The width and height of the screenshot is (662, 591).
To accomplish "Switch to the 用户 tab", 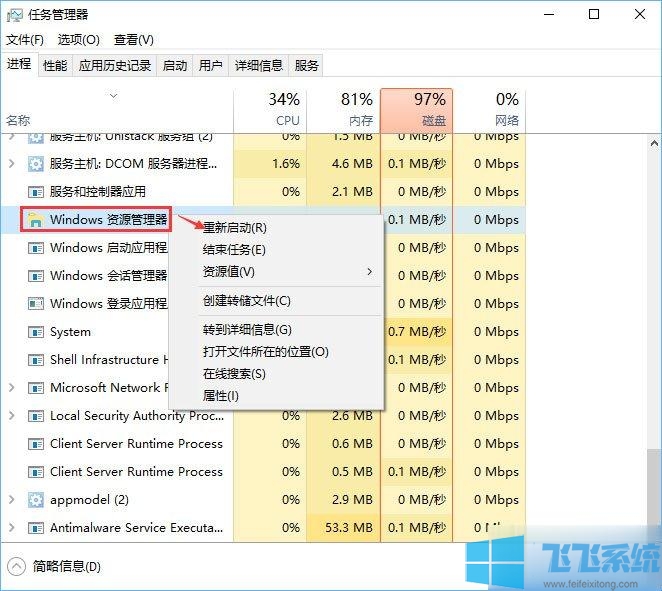I will [210, 65].
